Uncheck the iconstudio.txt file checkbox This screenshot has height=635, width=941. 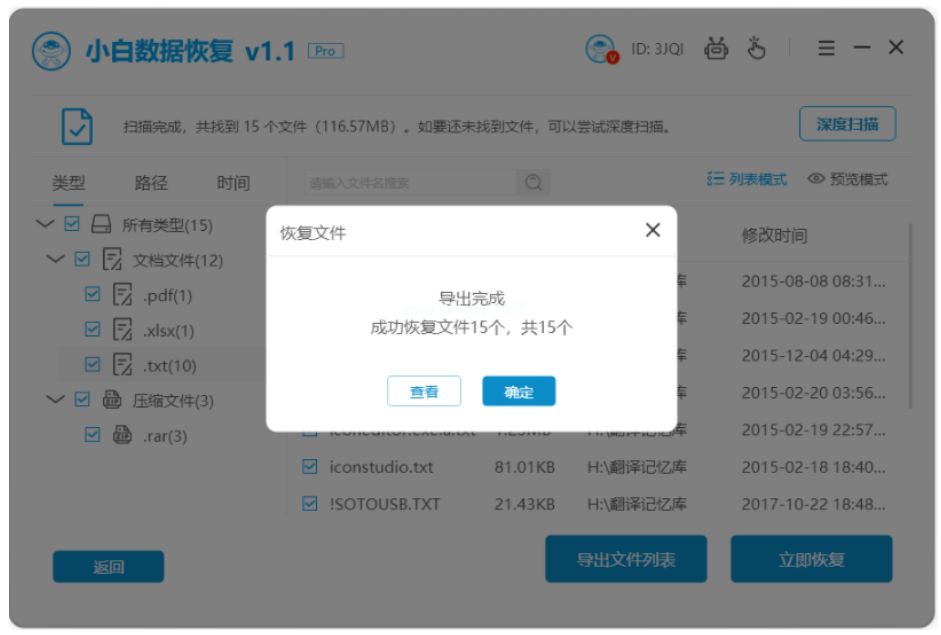click(310, 467)
